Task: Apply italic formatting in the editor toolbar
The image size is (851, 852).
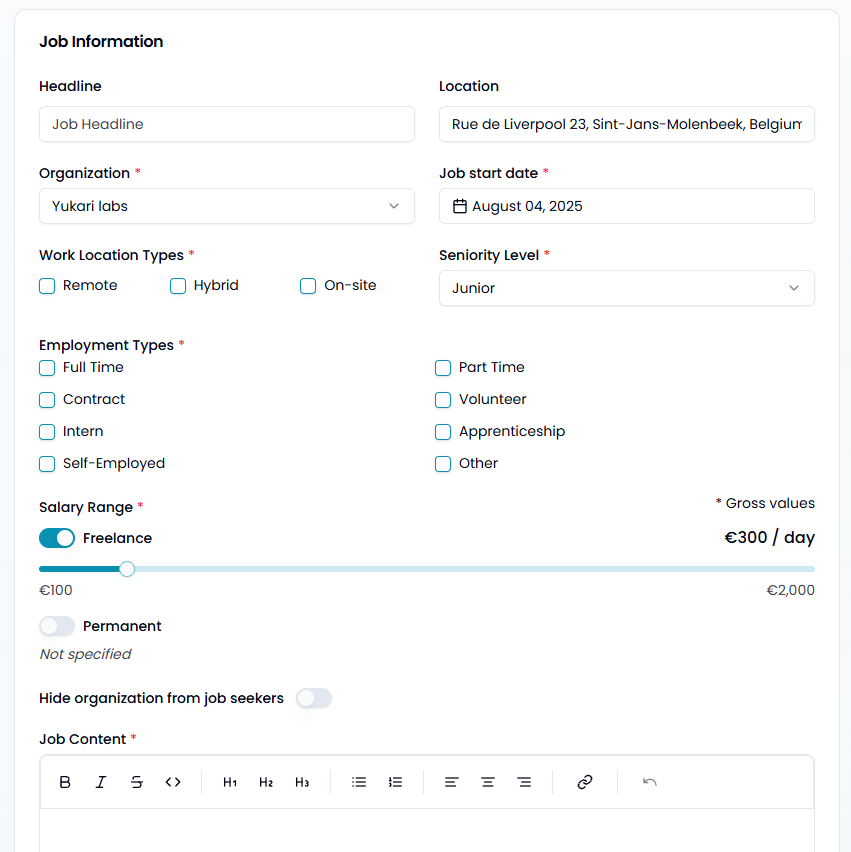Action: click(101, 782)
